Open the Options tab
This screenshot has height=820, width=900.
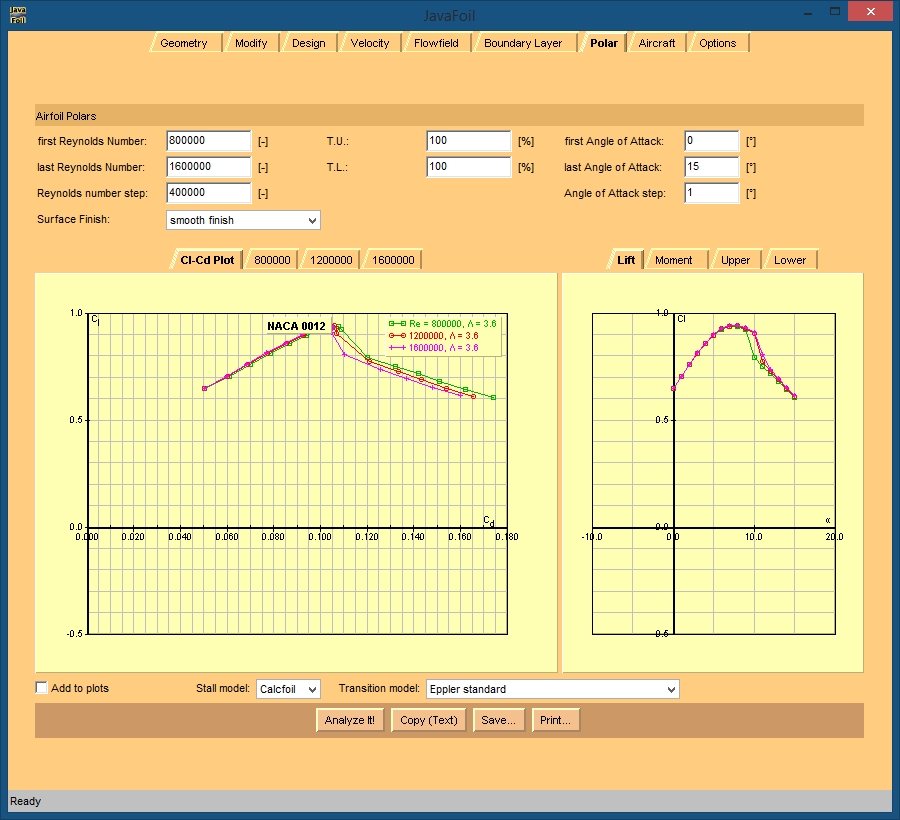tap(717, 43)
